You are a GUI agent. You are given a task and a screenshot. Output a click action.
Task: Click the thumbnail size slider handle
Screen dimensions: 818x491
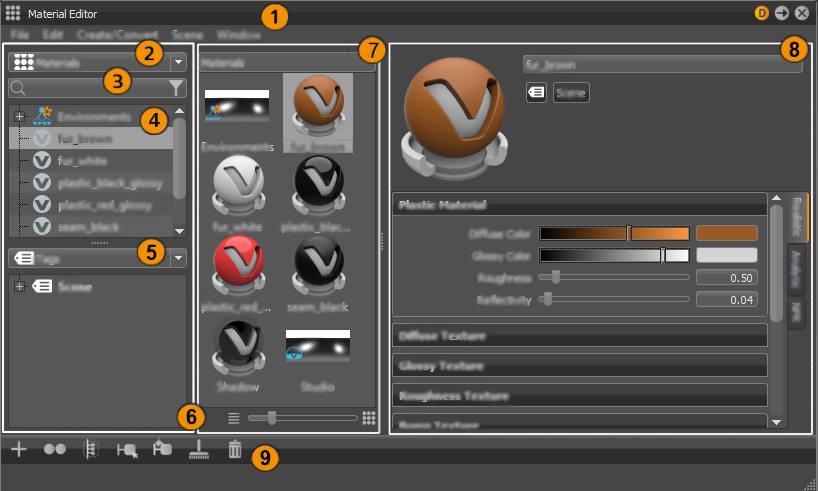[271, 417]
